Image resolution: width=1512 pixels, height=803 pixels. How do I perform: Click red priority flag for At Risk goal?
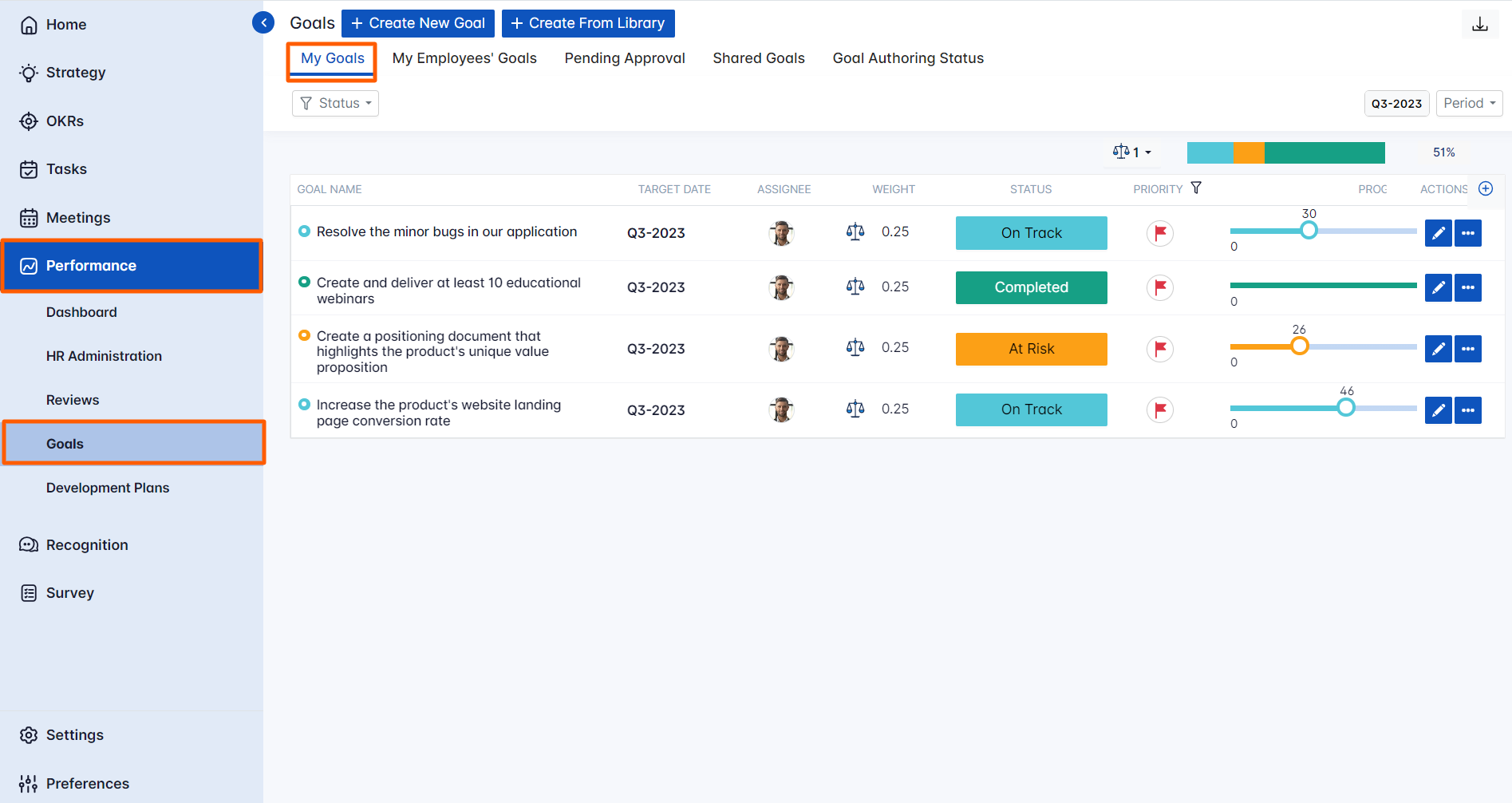tap(1160, 349)
